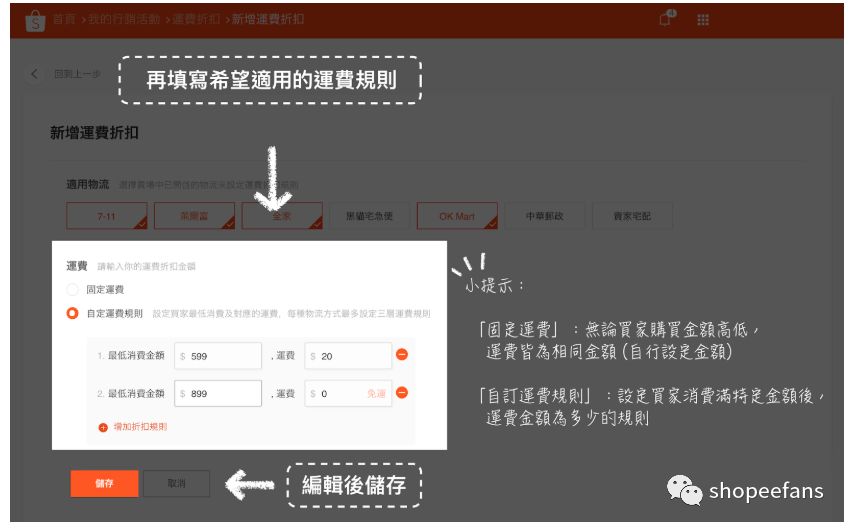The image size is (852, 531).
Task: Go to 我的行銷活動 in the breadcrumb
Action: [124, 20]
